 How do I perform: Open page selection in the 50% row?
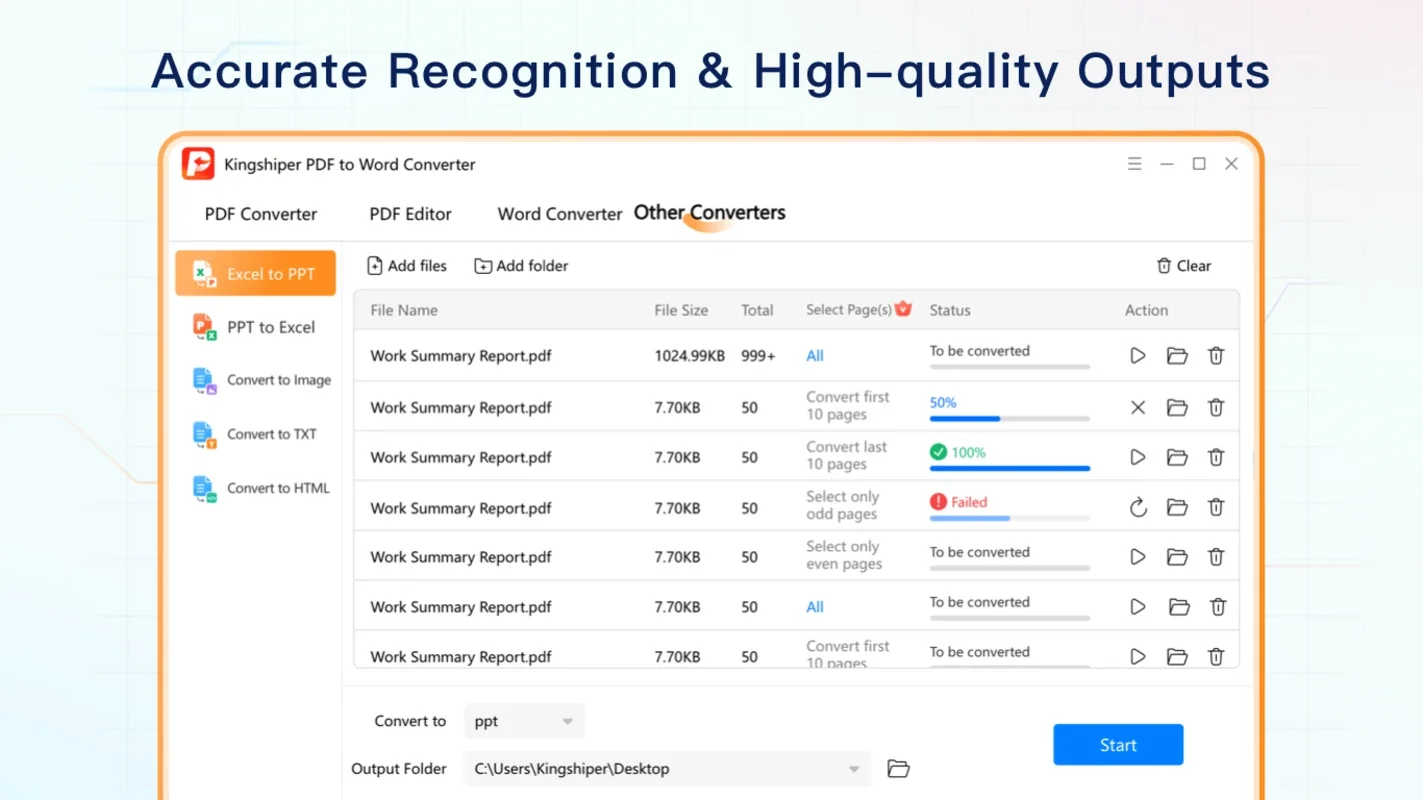tap(848, 406)
